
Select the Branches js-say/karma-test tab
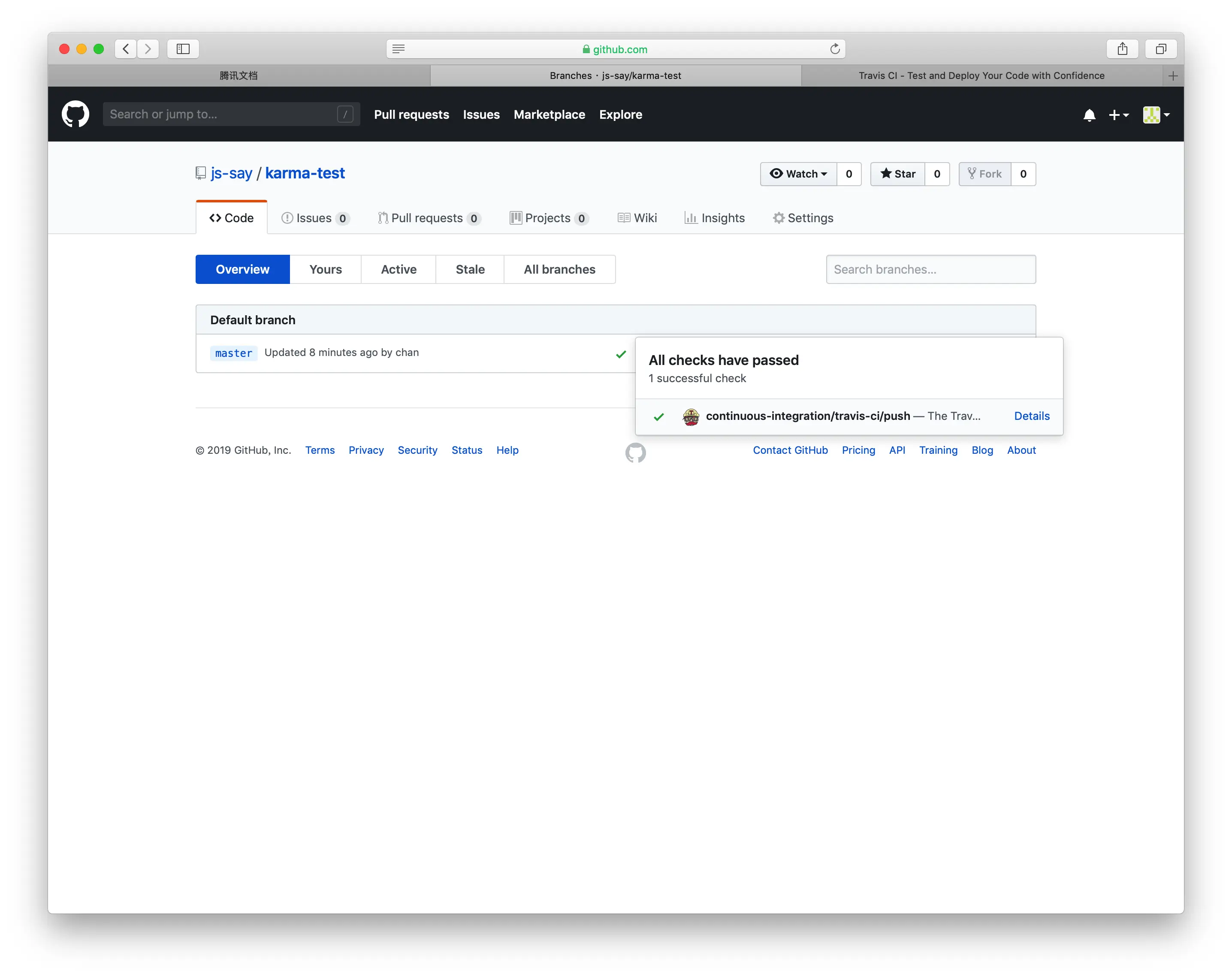click(616, 75)
